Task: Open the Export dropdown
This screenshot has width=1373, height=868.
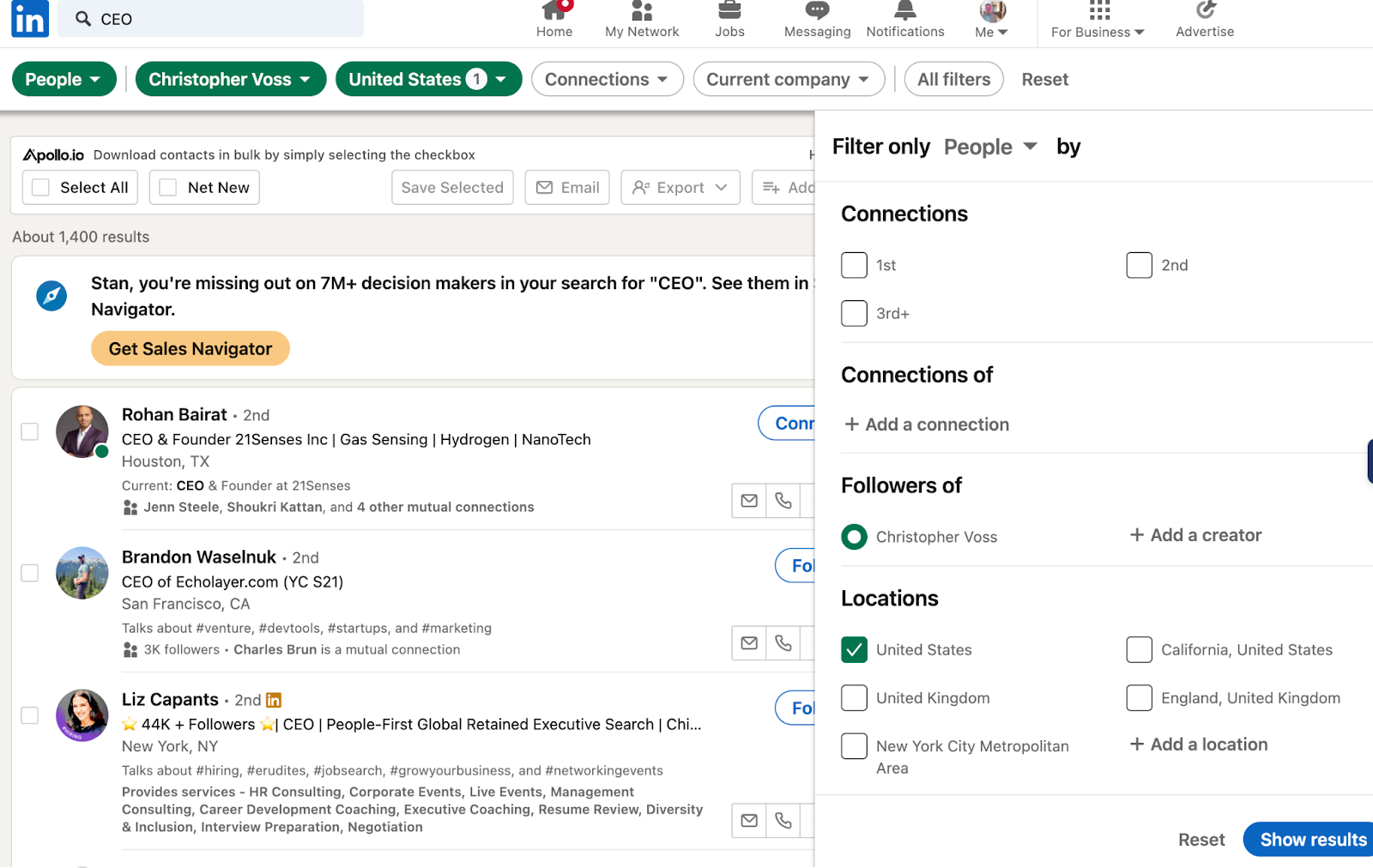Action: point(680,187)
